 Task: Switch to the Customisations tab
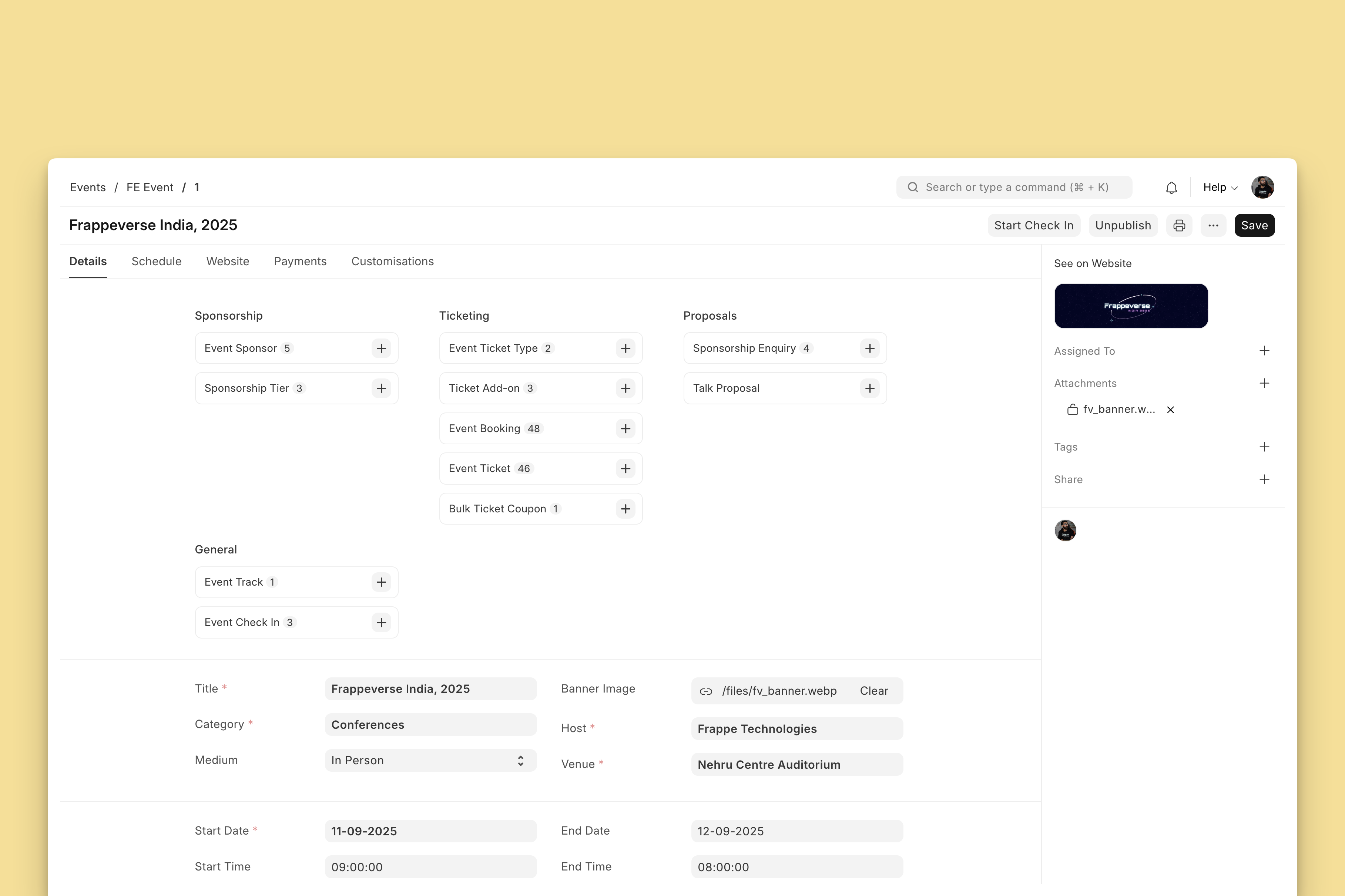pos(392,262)
